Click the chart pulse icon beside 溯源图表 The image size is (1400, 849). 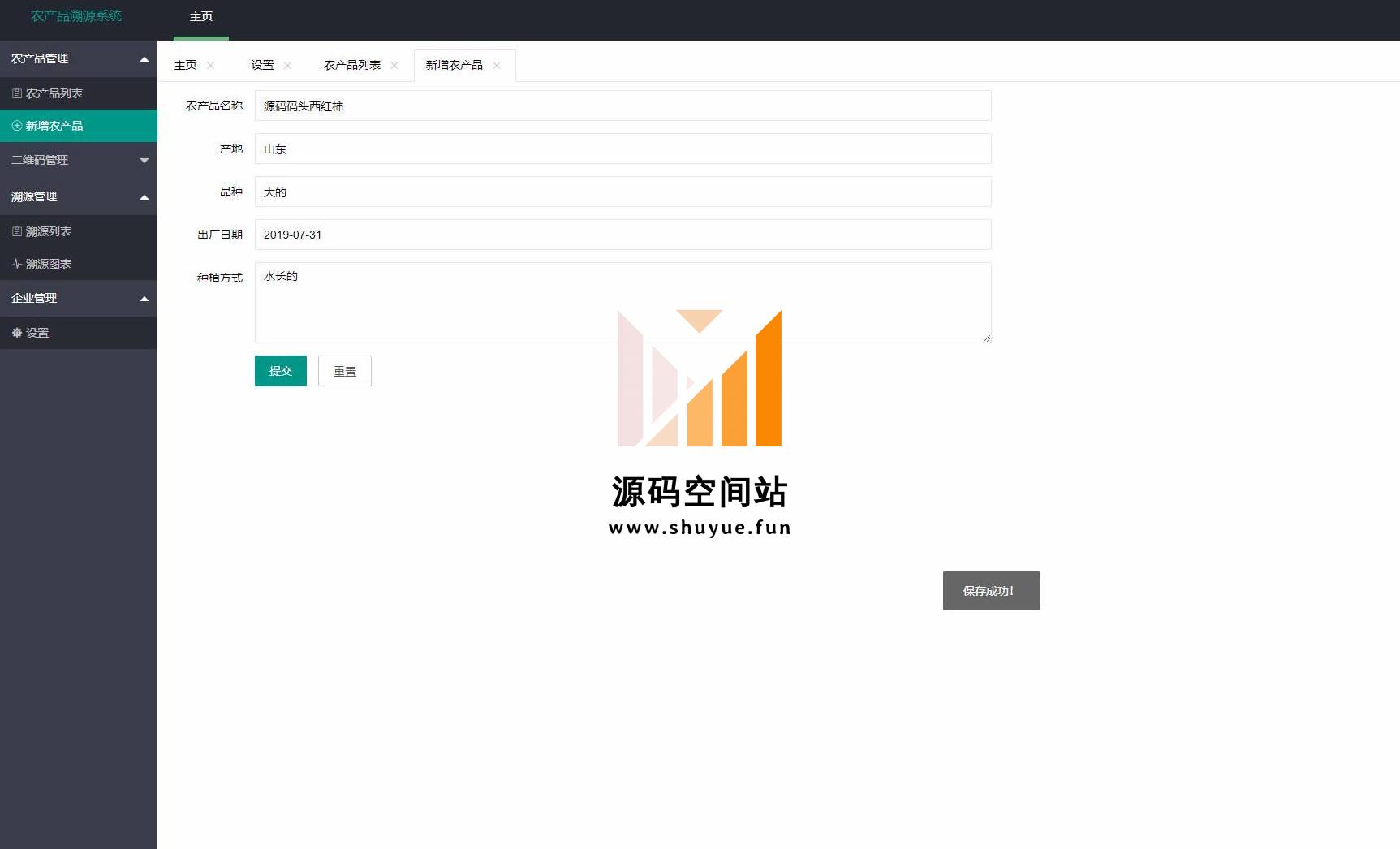(x=17, y=264)
